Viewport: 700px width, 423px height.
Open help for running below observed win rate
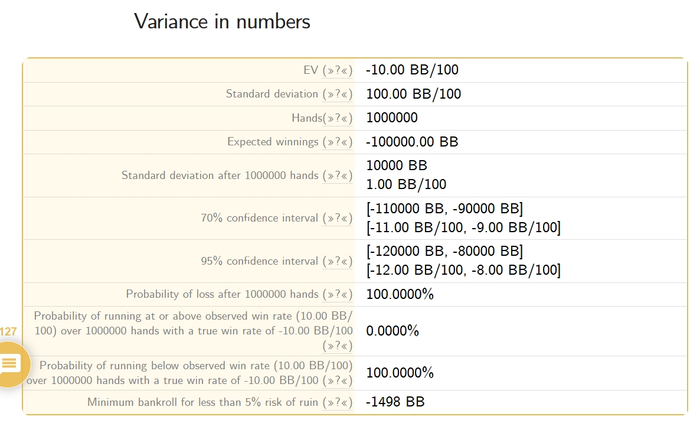click(x=337, y=381)
